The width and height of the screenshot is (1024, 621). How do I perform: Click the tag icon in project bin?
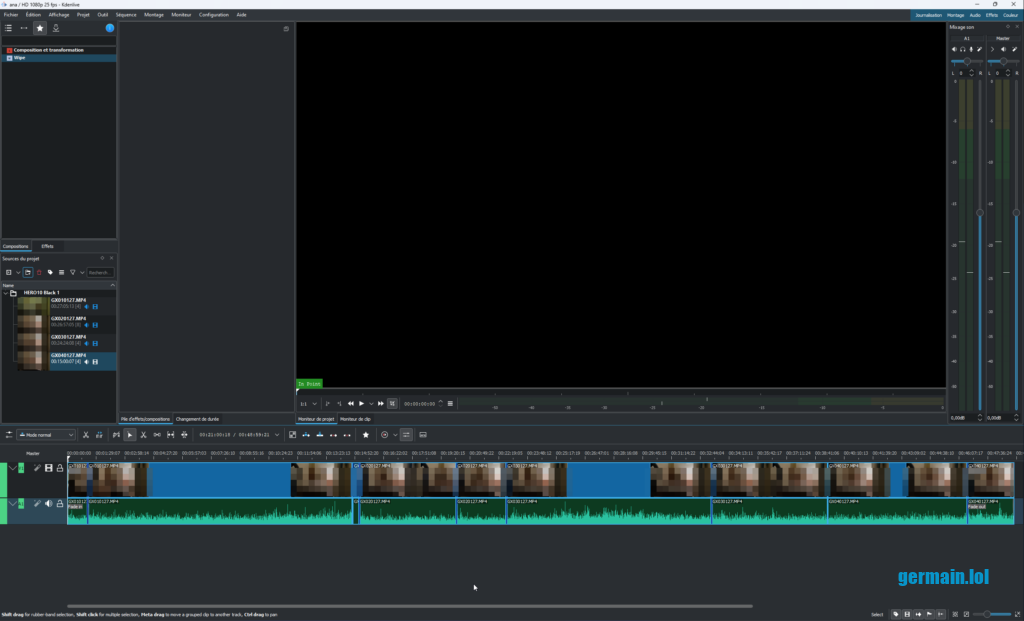pyautogui.click(x=50, y=272)
